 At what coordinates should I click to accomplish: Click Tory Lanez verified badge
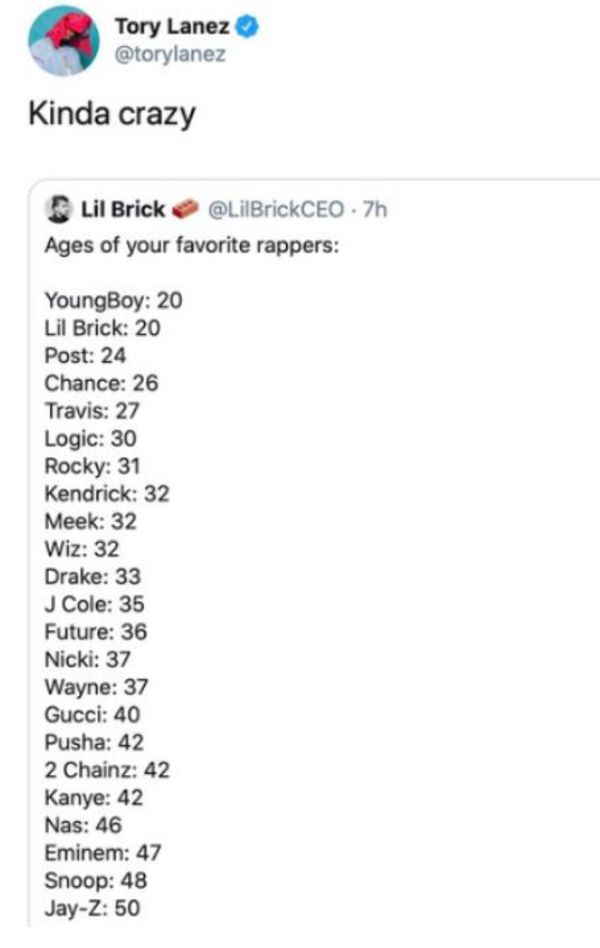pos(247,27)
